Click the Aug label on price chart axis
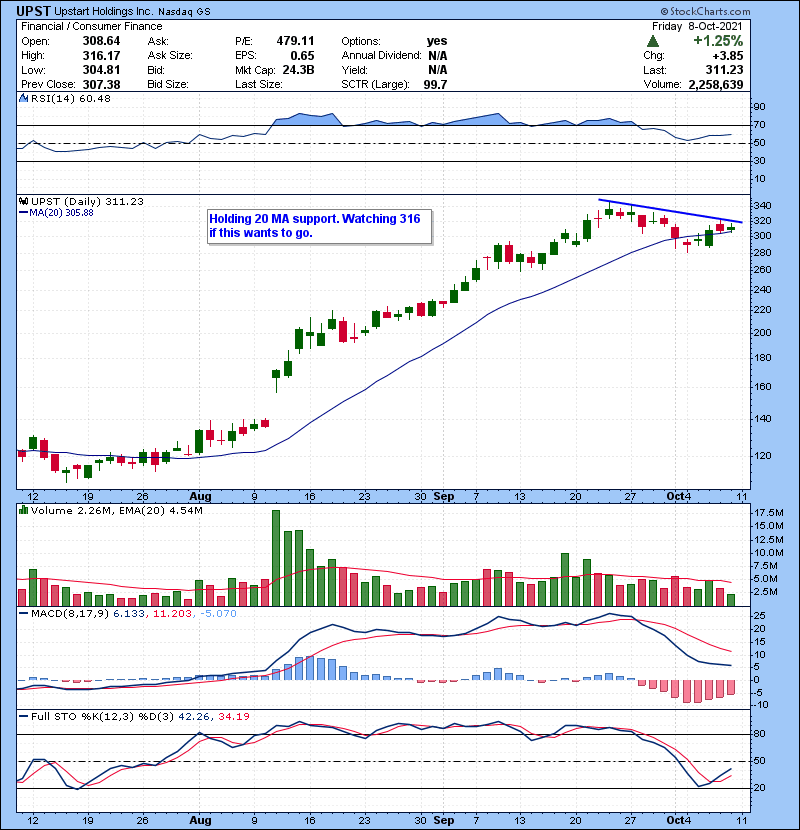This screenshot has height=830, width=800. pos(200,497)
